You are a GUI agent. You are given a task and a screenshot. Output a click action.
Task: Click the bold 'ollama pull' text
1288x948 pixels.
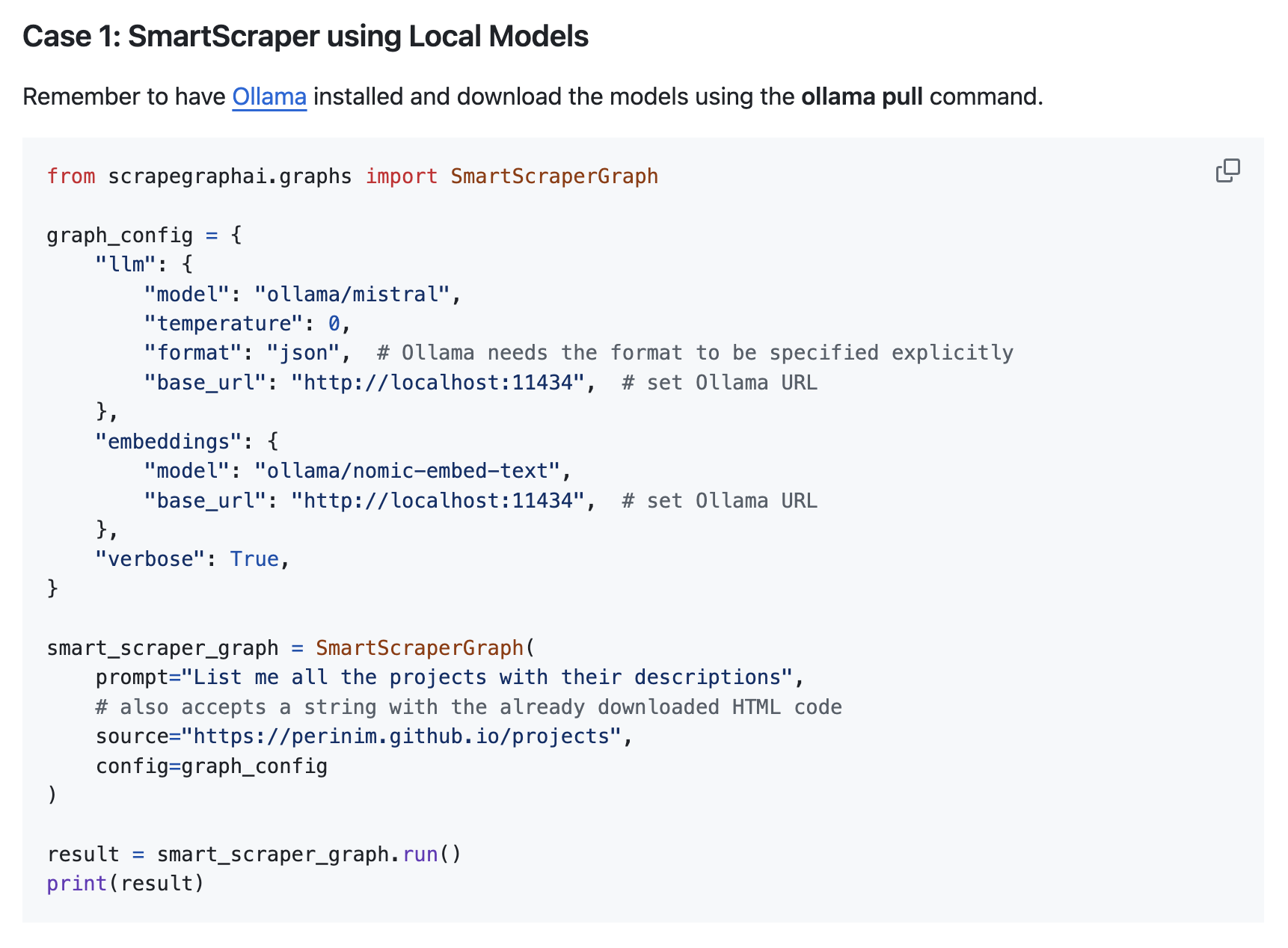(862, 97)
